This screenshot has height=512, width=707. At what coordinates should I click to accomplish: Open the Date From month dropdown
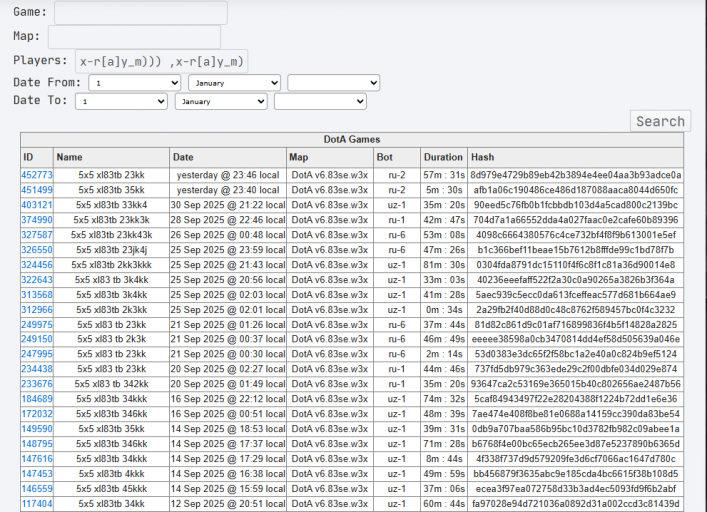234,83
